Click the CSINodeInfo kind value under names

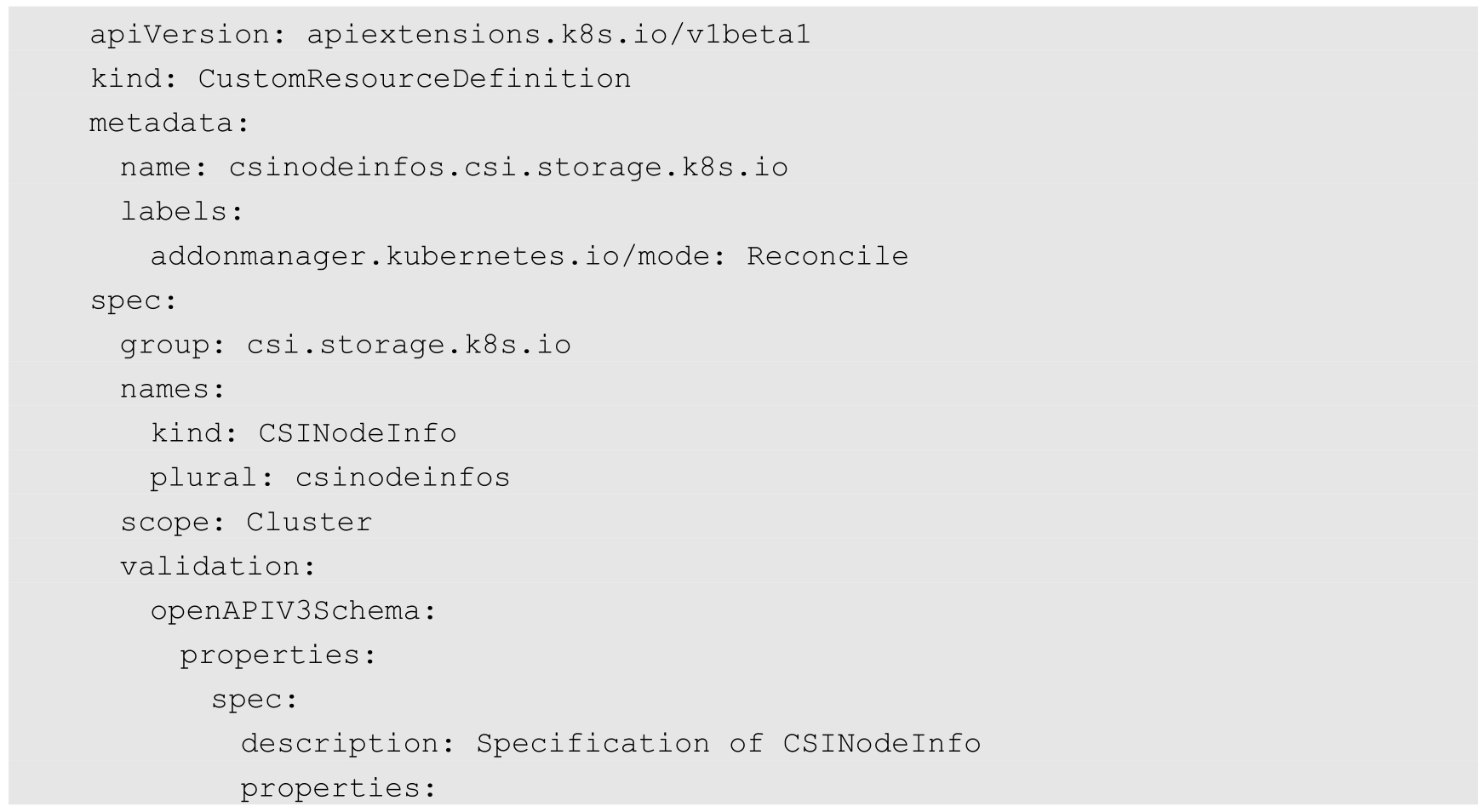358,433
